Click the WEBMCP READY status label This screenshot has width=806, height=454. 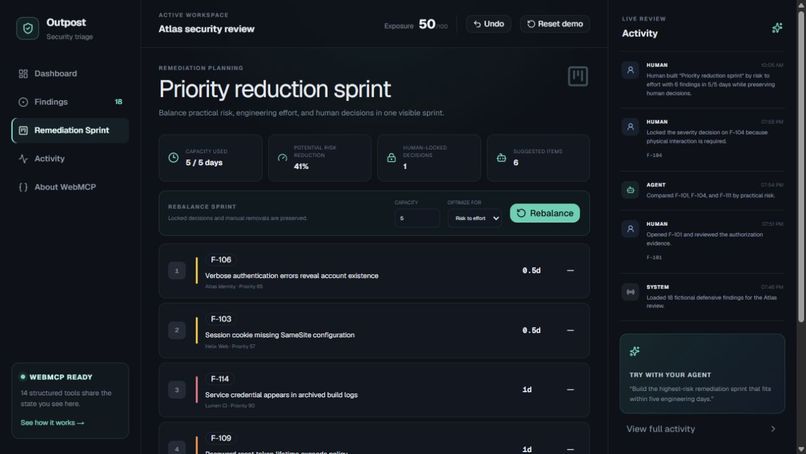(x=61, y=377)
